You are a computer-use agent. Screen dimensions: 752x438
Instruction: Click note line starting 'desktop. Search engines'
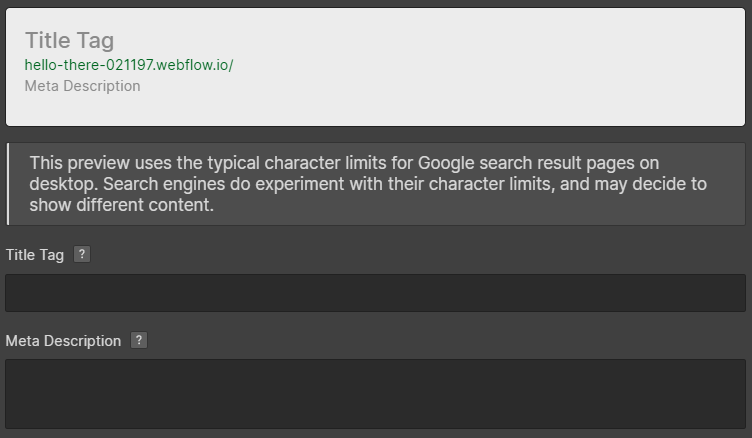[x=368, y=184]
